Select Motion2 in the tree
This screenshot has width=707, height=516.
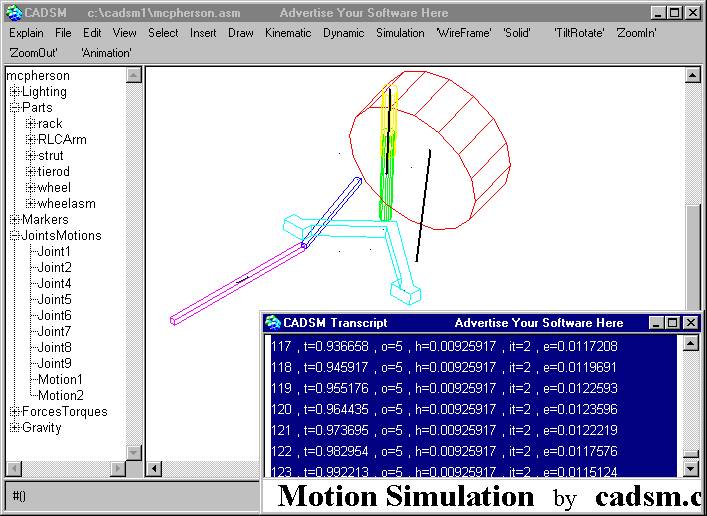(x=61, y=396)
